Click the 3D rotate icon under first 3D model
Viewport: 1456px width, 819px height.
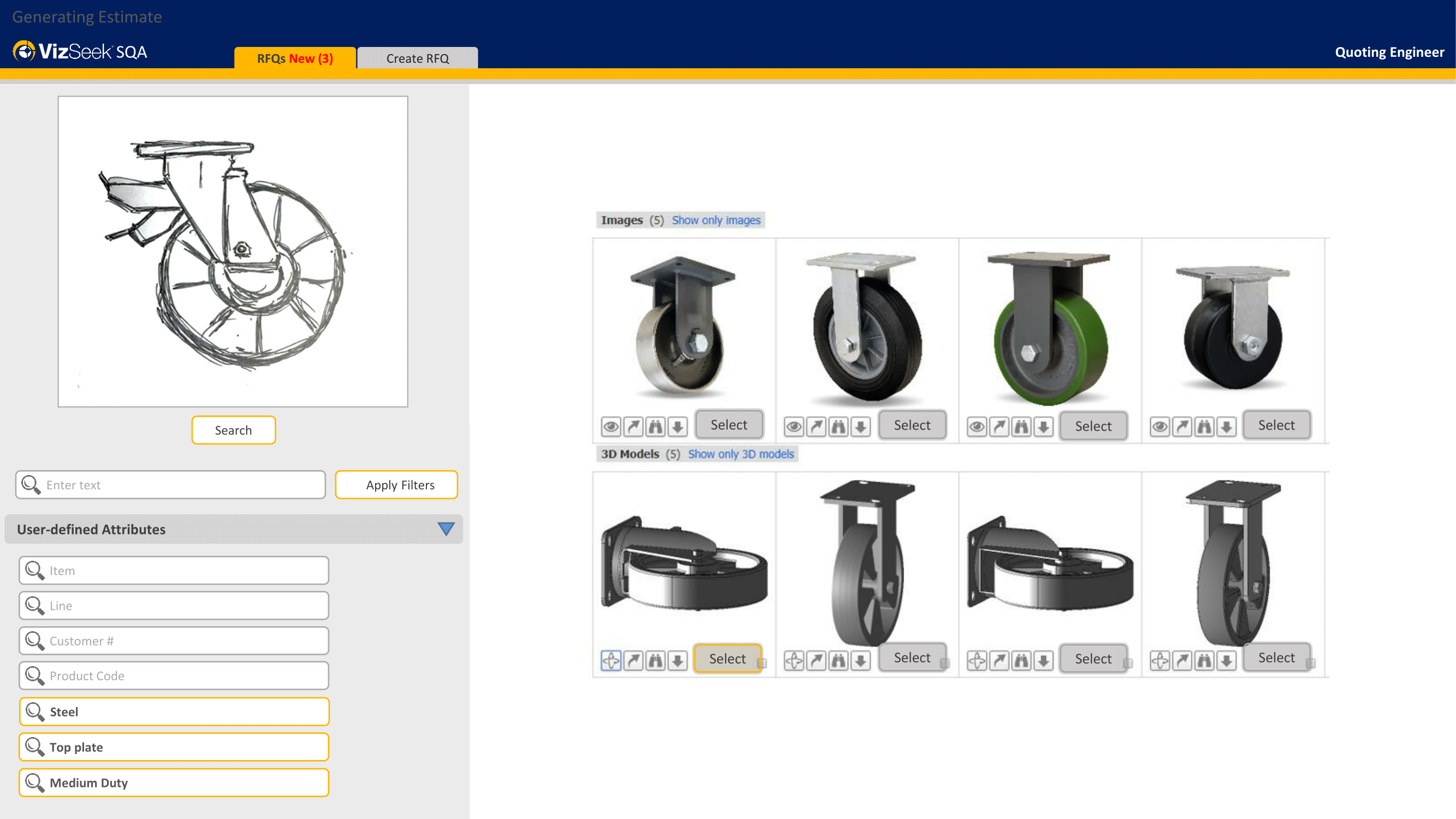tap(611, 660)
